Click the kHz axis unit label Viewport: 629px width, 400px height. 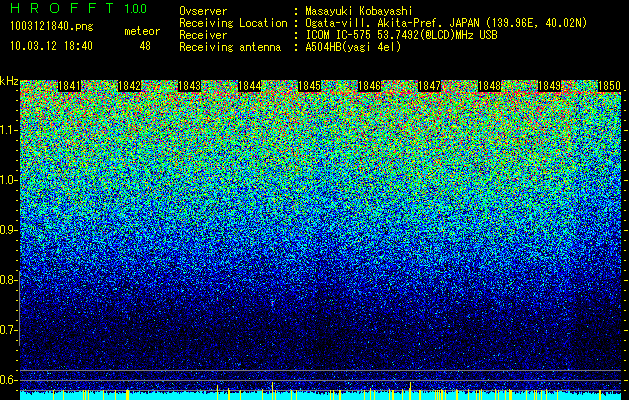tap(9, 81)
